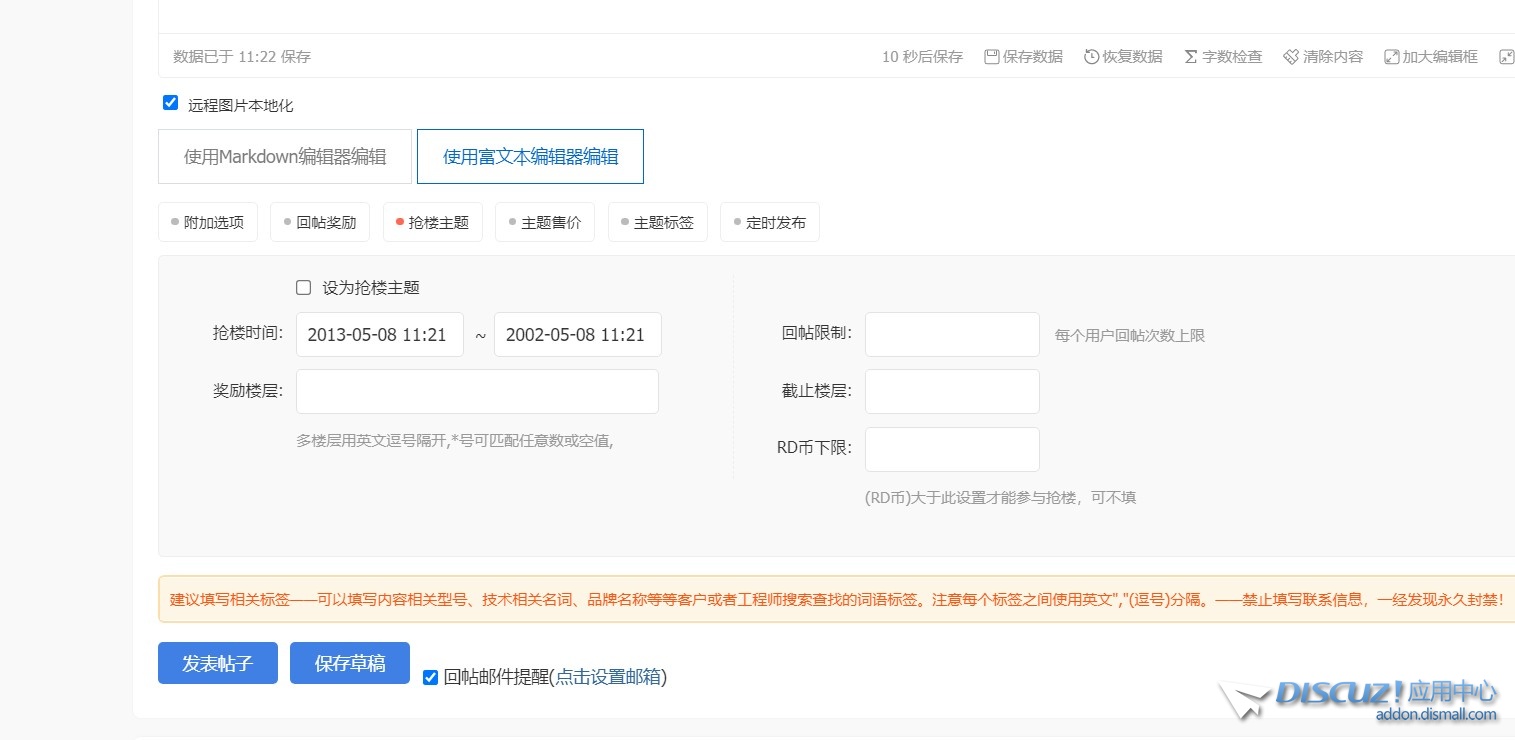Clear content with the eraser icon

[1292, 57]
